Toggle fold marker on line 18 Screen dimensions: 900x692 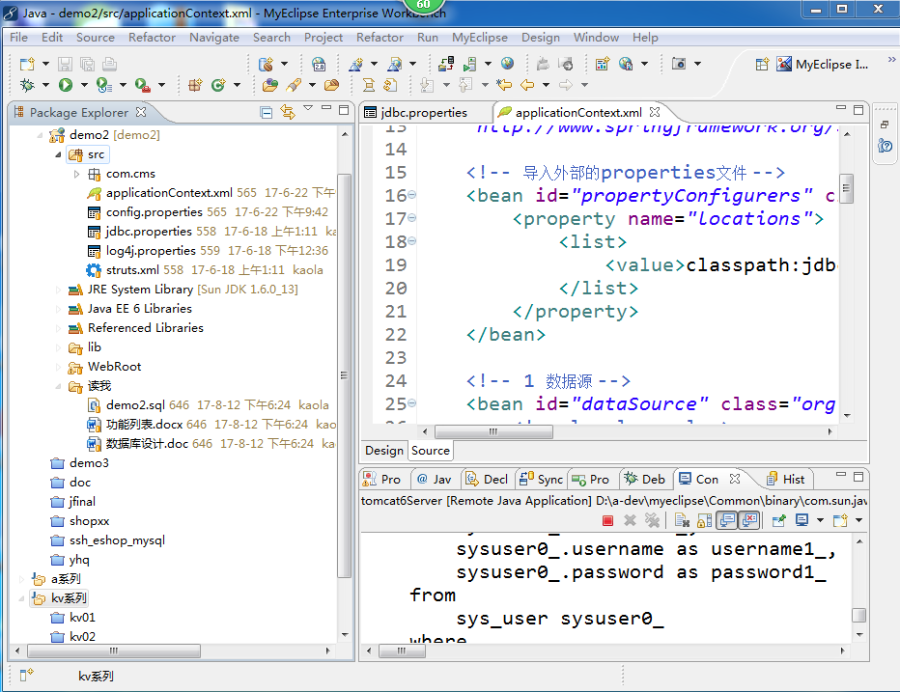tap(412, 242)
